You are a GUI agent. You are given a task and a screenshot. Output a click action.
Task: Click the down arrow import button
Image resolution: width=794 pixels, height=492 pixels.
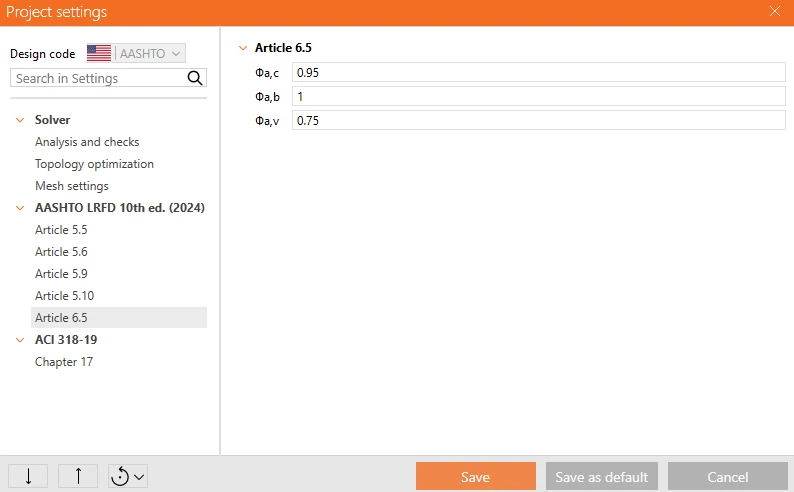click(x=28, y=476)
